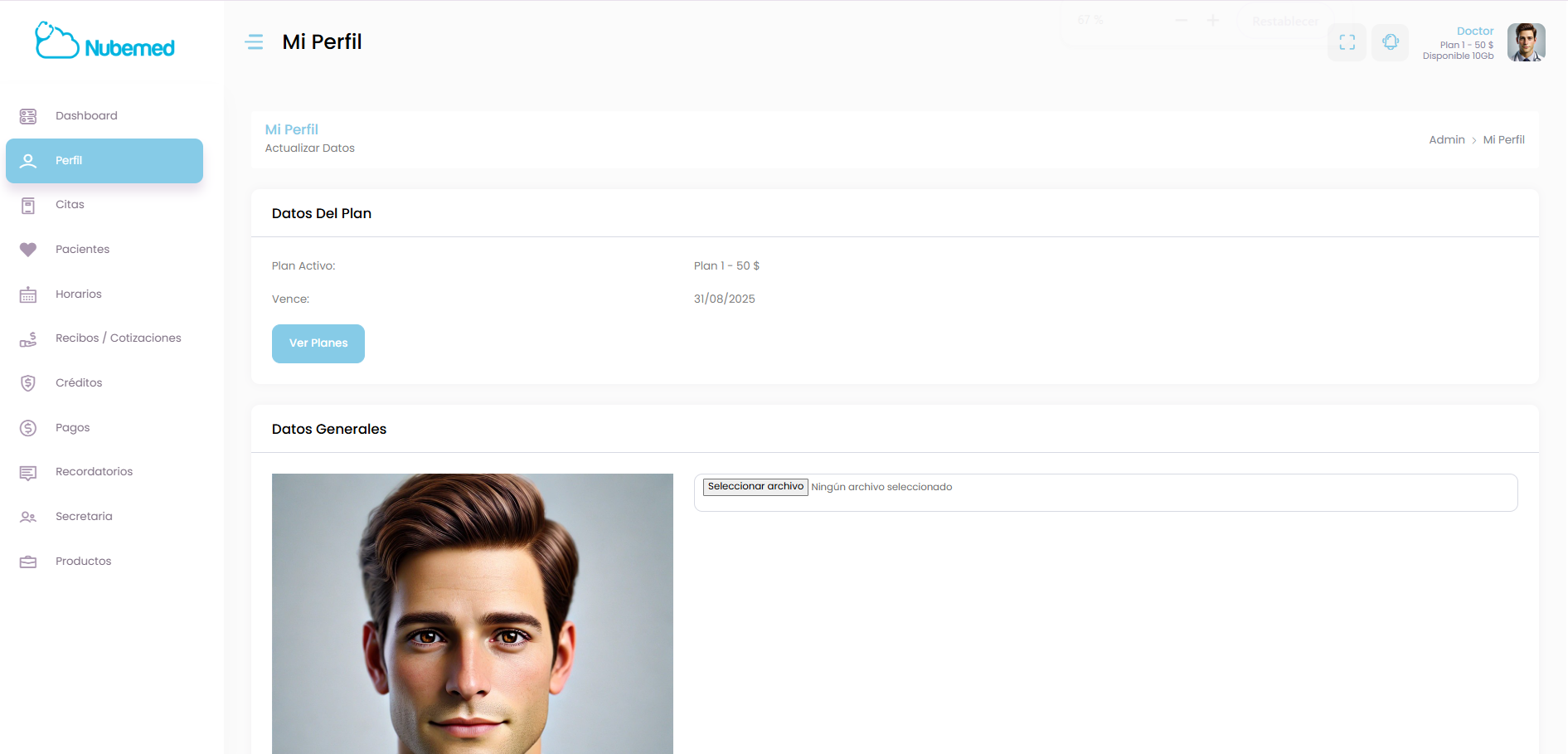Click the Dashboard sidebar icon
This screenshot has width=1568, height=754.
pos(28,116)
